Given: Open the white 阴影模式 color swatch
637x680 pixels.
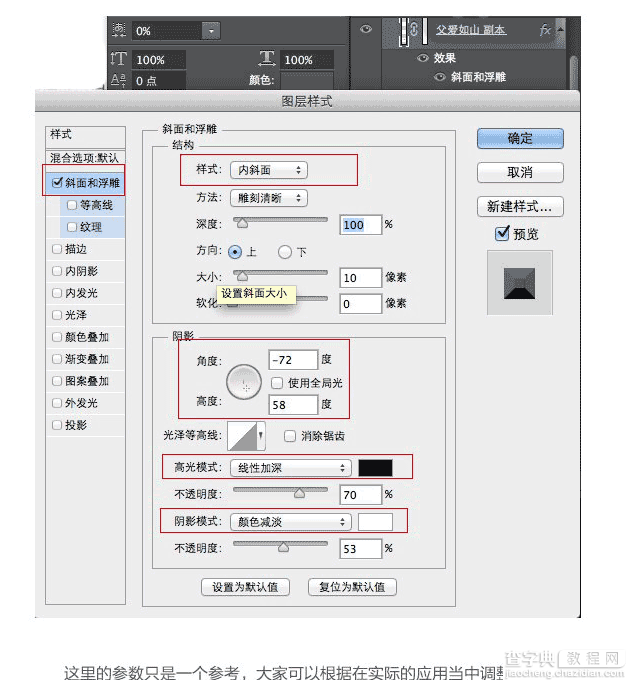Looking at the screenshot, I should [376, 522].
